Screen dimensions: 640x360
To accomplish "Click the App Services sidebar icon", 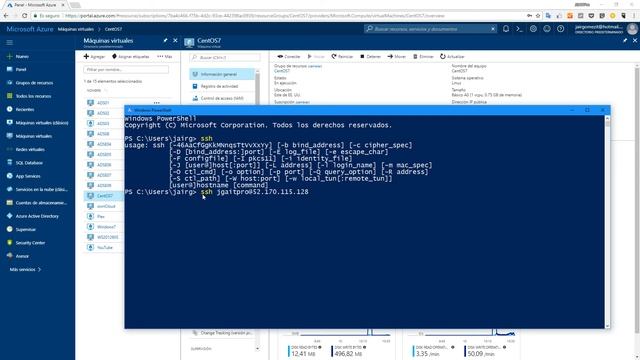I will coord(9,176).
